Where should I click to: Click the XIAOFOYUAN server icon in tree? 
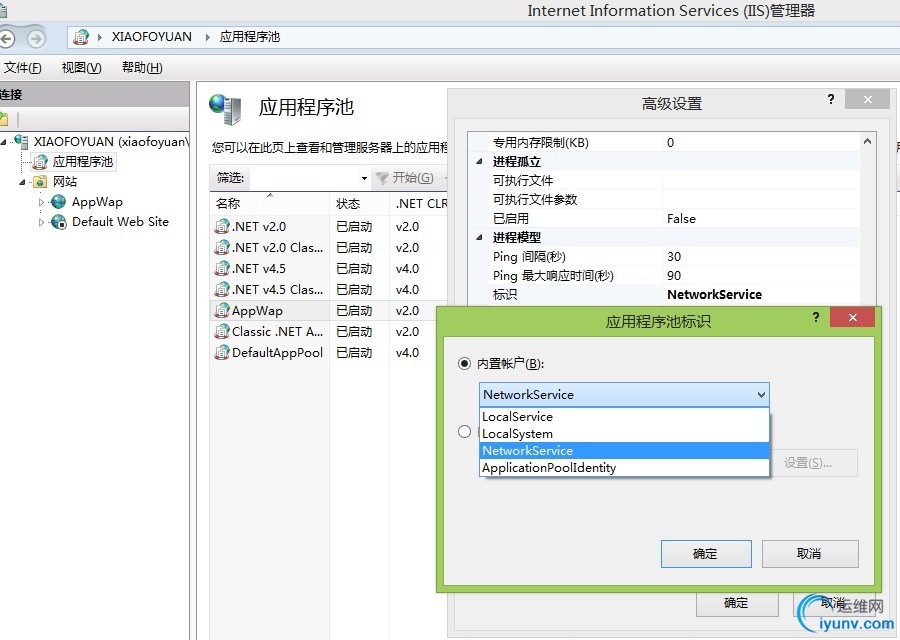21,141
